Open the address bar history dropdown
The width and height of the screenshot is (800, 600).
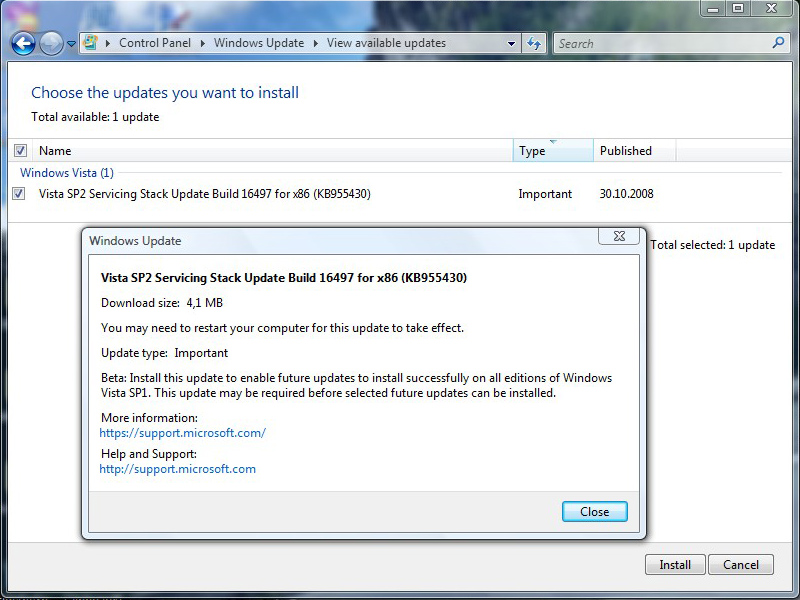[x=511, y=44]
